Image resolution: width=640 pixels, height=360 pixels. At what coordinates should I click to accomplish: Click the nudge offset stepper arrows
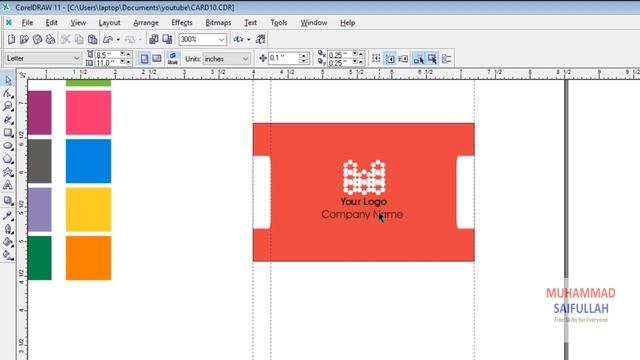pyautogui.click(x=303, y=58)
